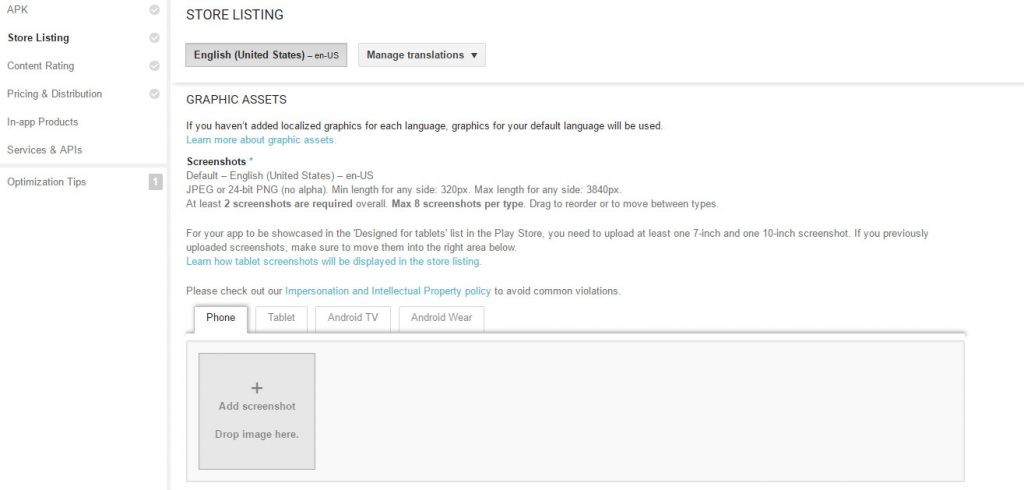Open the Manage translations dropdown
1024x490 pixels.
(x=421, y=55)
